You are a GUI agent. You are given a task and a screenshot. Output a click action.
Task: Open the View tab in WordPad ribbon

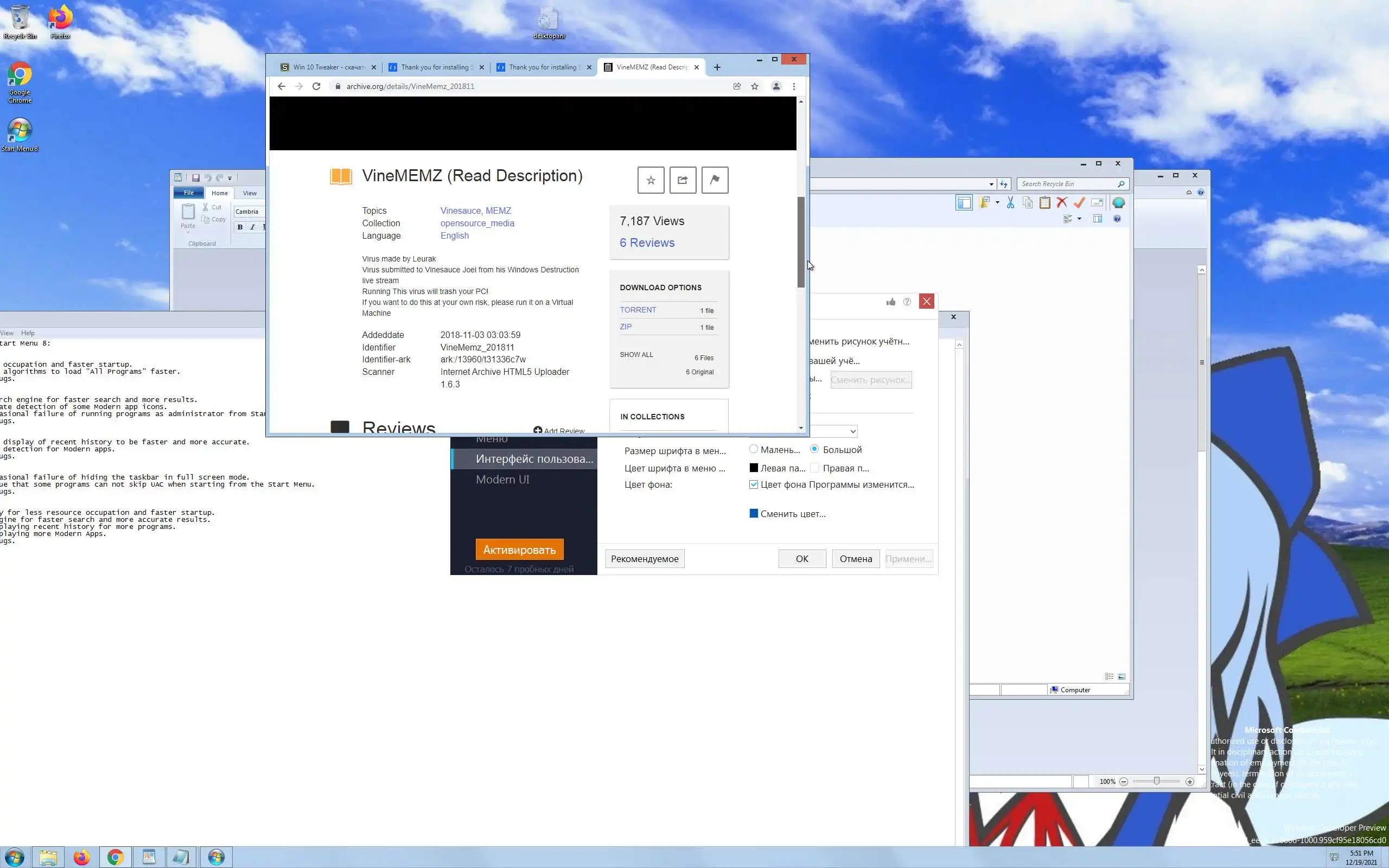click(x=250, y=193)
